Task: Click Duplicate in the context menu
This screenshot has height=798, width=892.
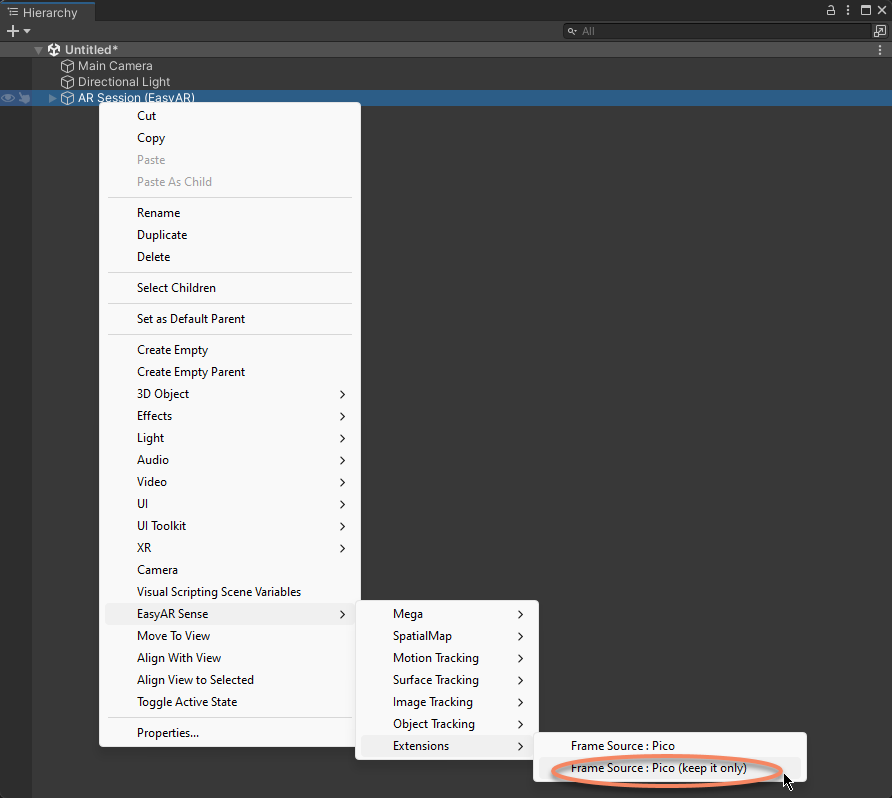Action: 162,235
